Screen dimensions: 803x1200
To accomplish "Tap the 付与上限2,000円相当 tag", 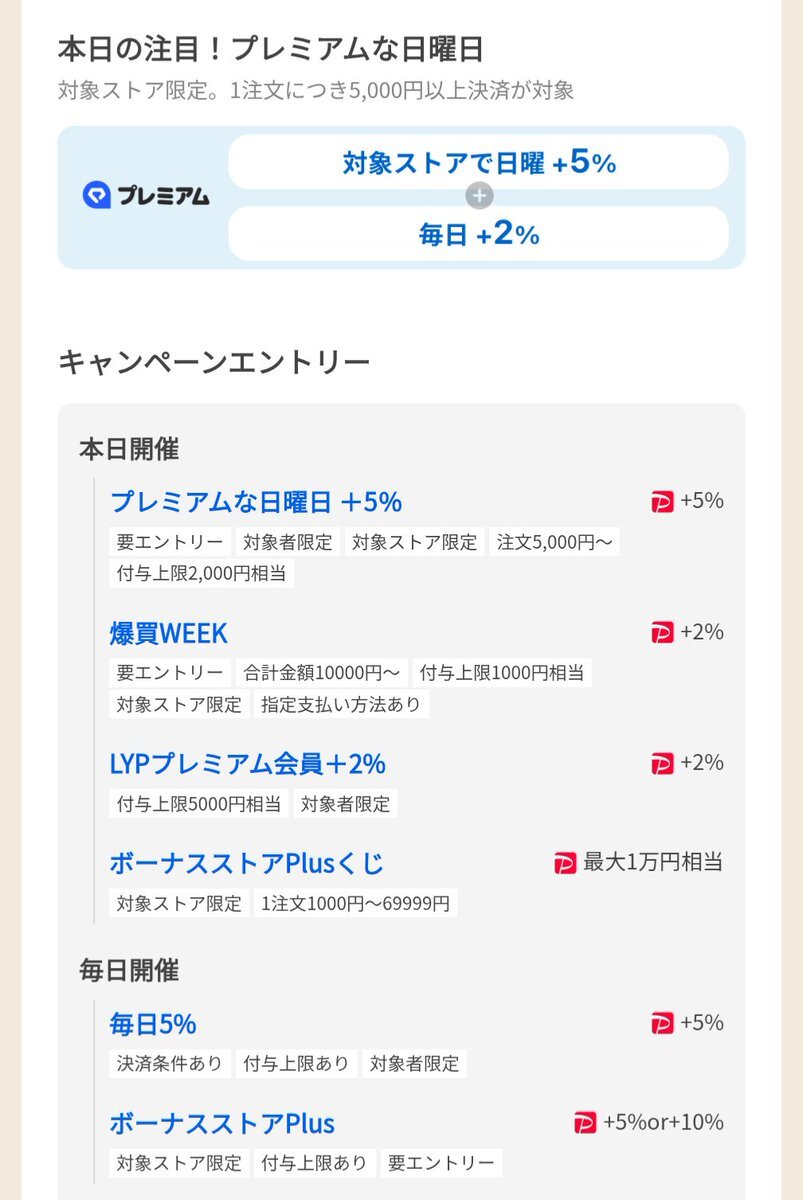I will 201,573.
